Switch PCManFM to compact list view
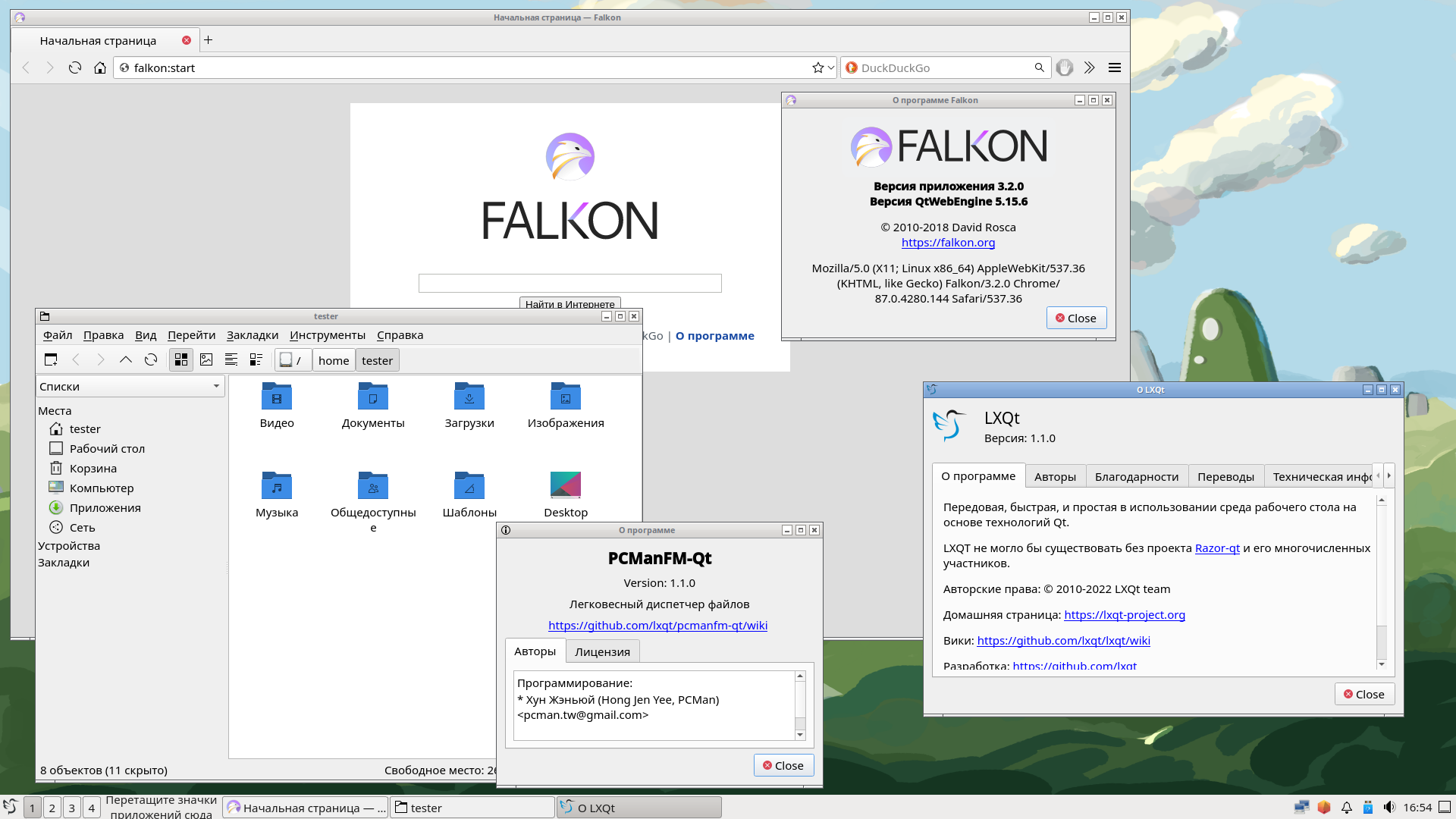The width and height of the screenshot is (1456, 819). (x=231, y=360)
